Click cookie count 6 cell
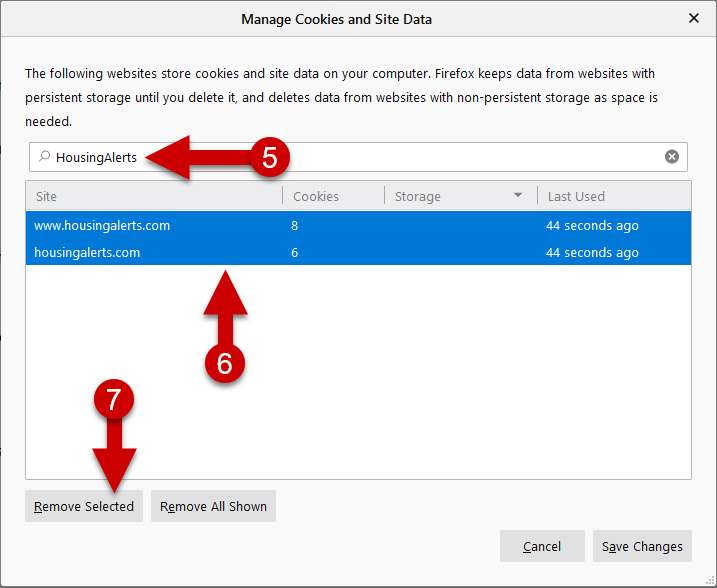Viewport: 717px width, 588px height. pyautogui.click(x=294, y=252)
